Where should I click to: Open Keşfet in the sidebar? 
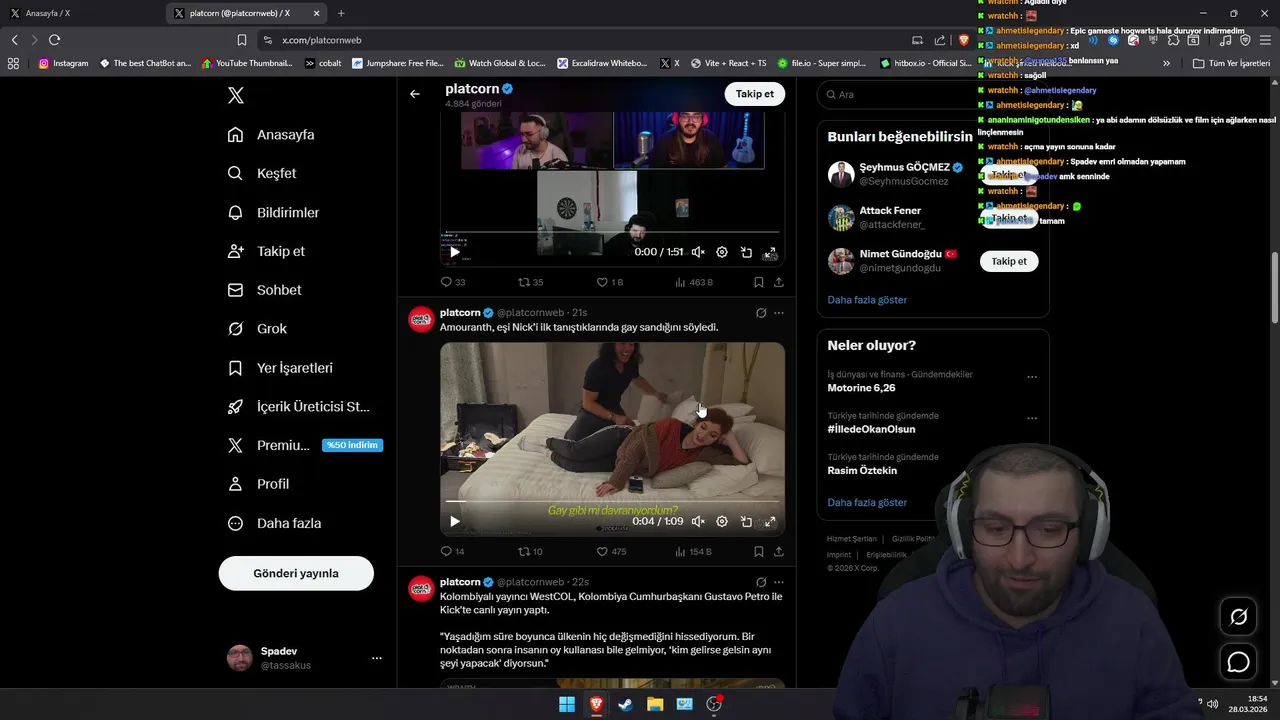tap(262, 173)
